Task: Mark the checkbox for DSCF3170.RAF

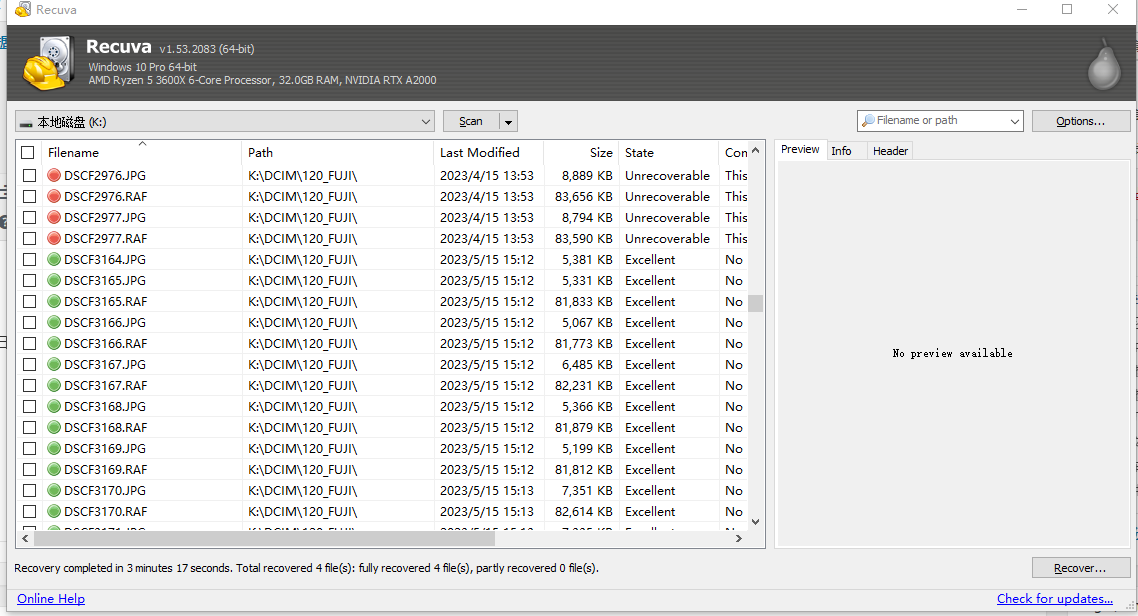Action: coord(29,512)
